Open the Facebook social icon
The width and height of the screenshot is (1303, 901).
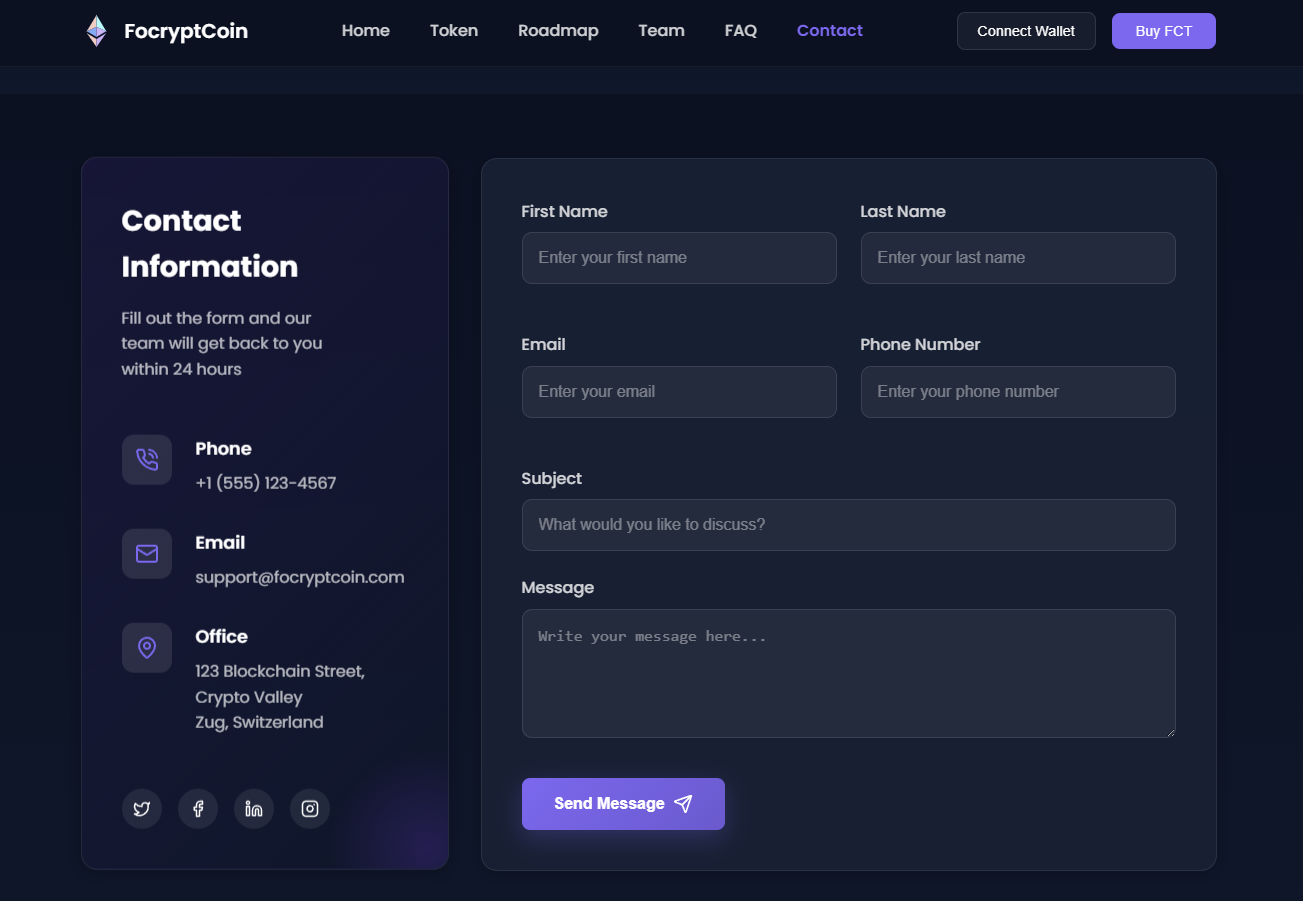198,809
